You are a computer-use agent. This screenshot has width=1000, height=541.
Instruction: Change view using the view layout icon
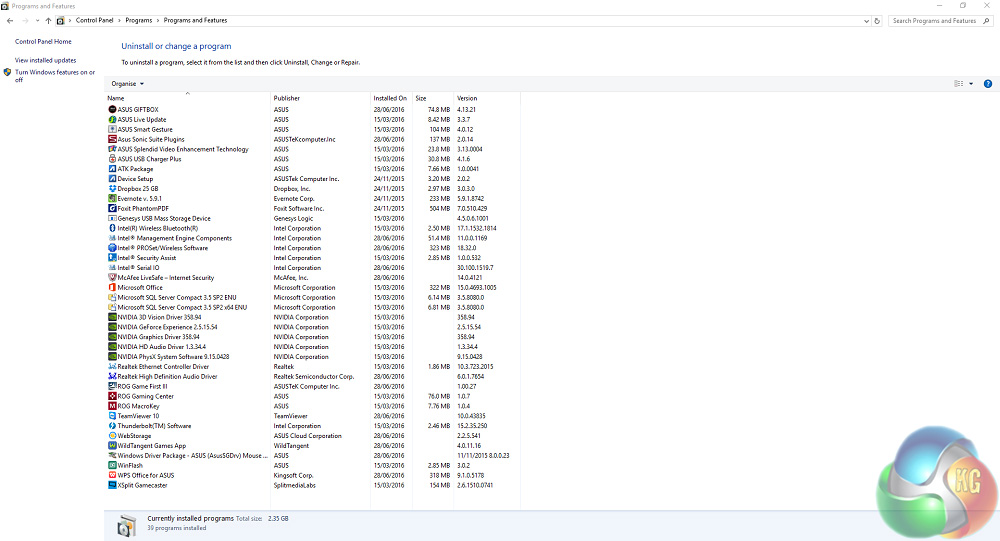pos(959,84)
